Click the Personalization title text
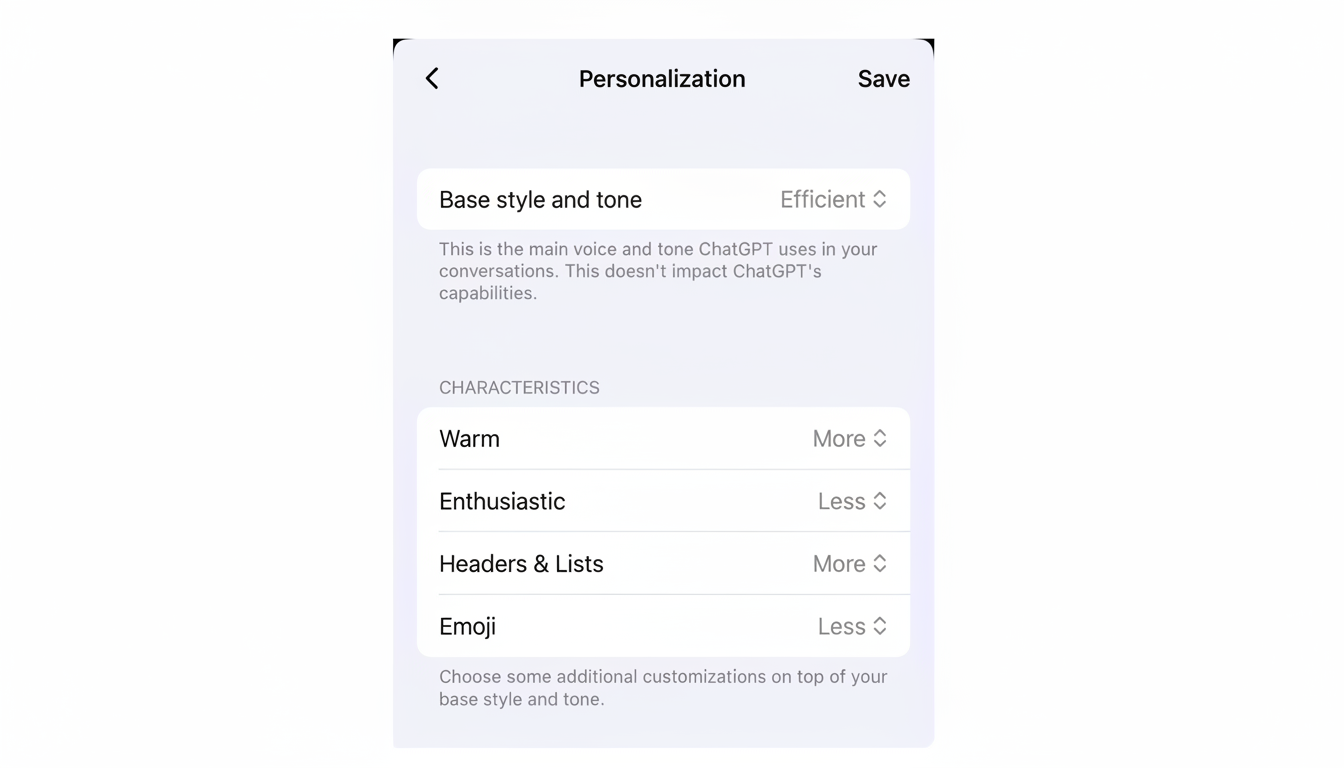The image size is (1344, 768). tap(662, 78)
